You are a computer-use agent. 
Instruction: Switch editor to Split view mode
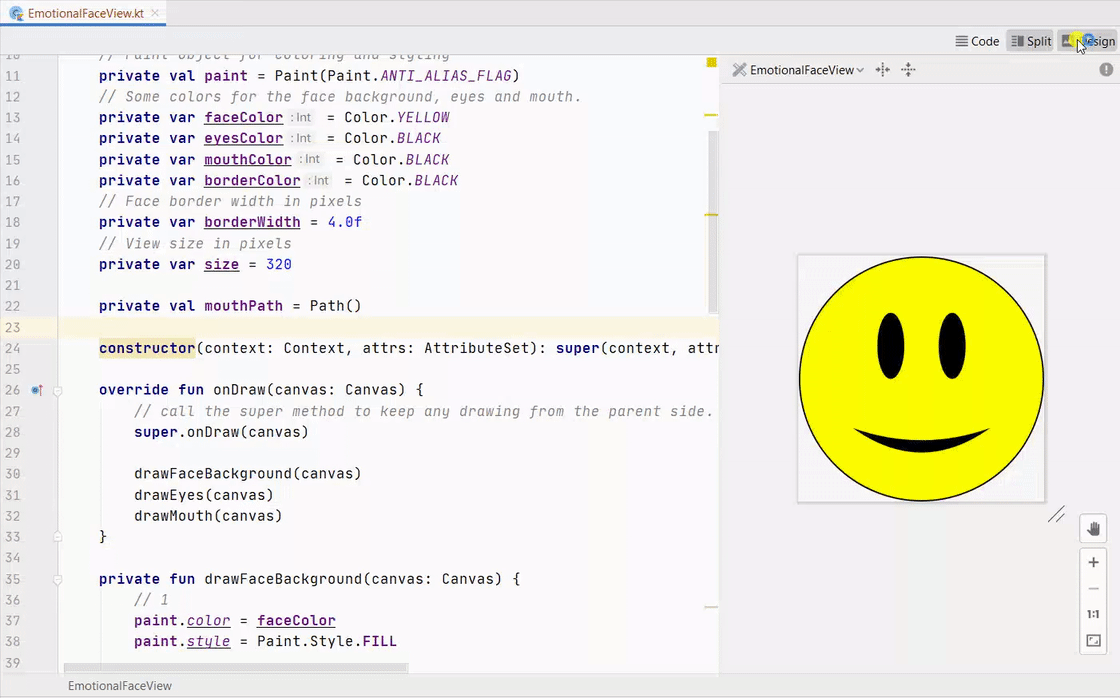(1031, 41)
